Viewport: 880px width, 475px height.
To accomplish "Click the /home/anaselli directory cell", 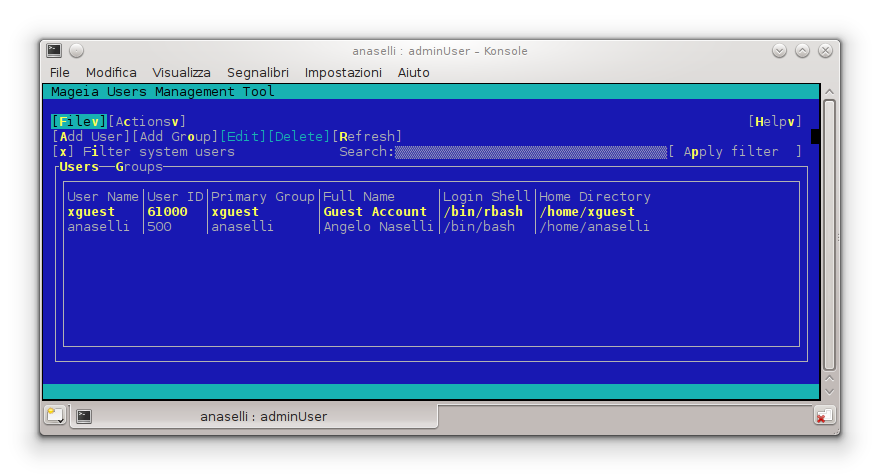I will pos(594,227).
